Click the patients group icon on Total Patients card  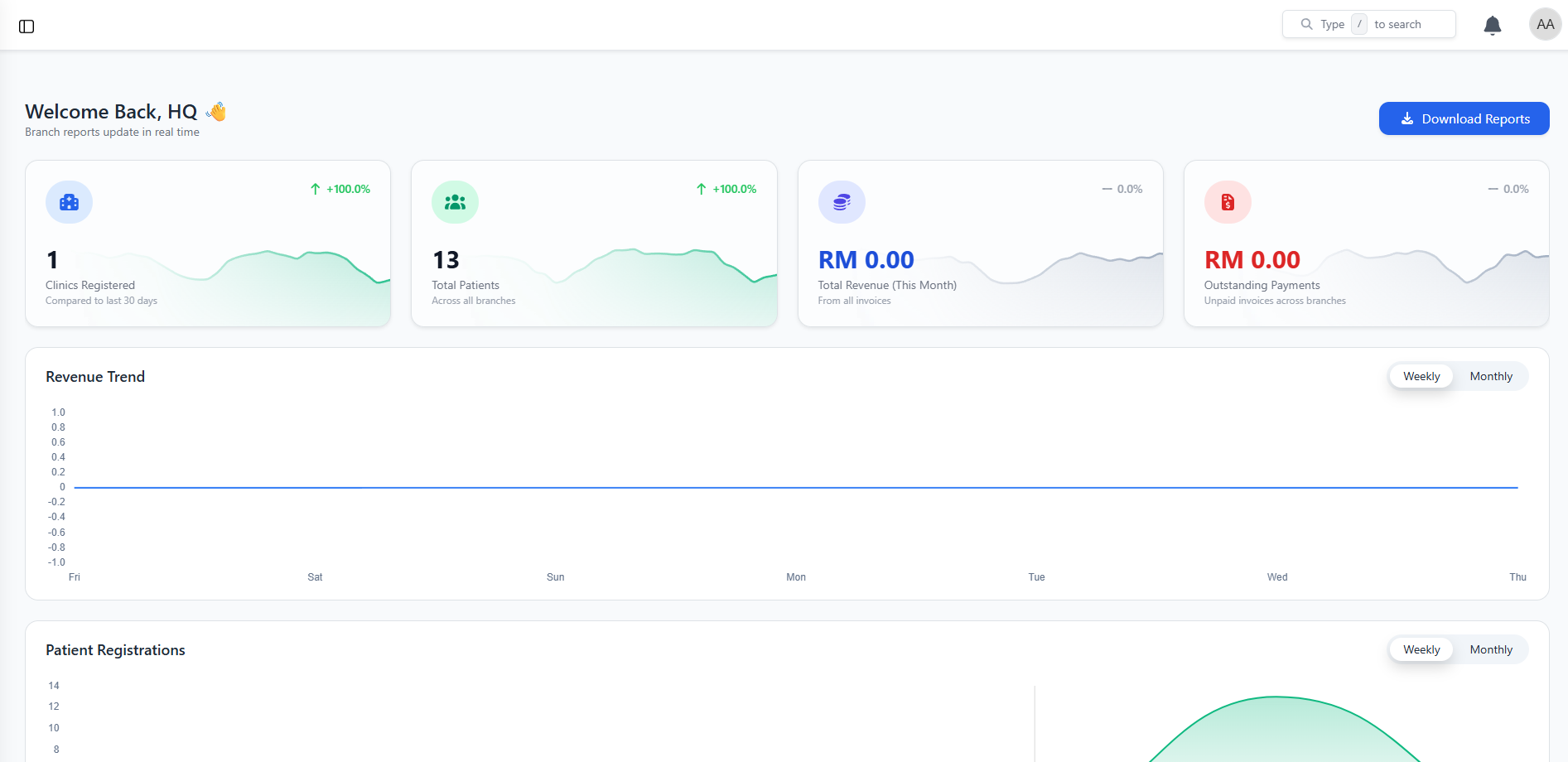click(455, 201)
